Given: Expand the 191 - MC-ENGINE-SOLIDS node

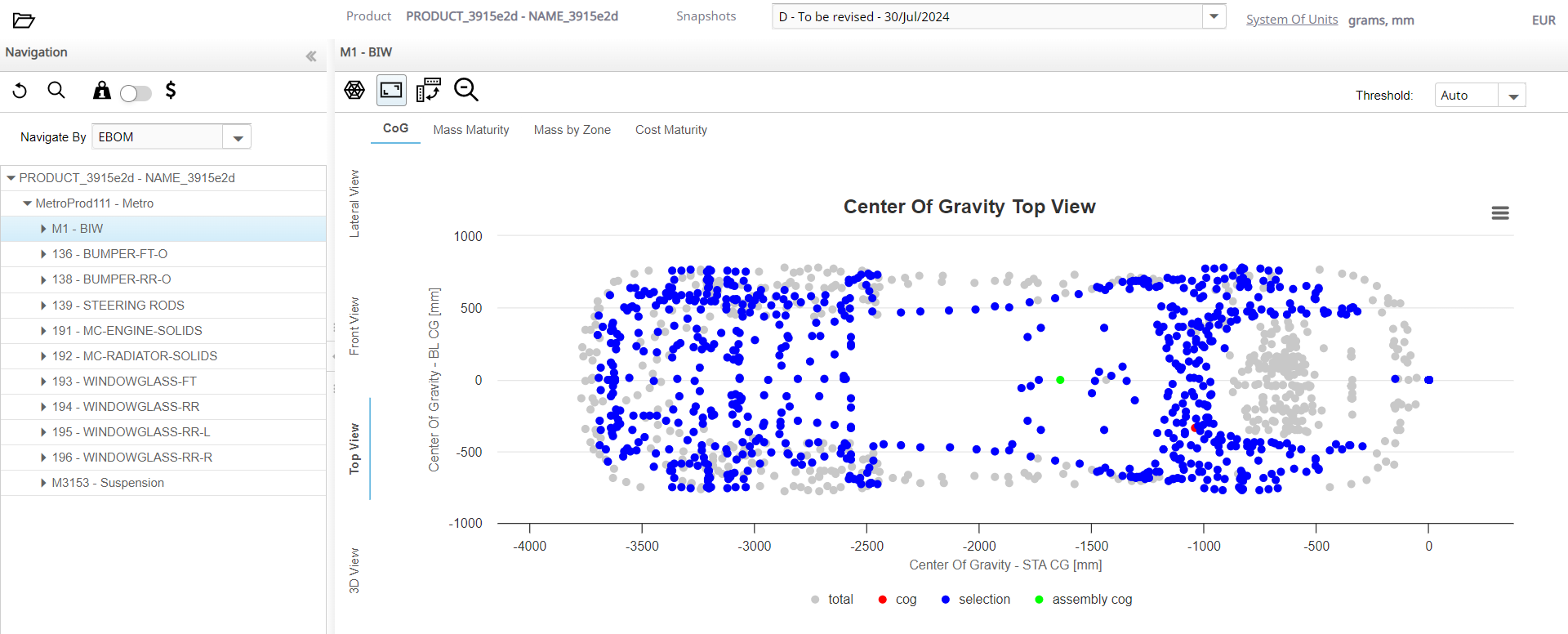Looking at the screenshot, I should pos(43,331).
